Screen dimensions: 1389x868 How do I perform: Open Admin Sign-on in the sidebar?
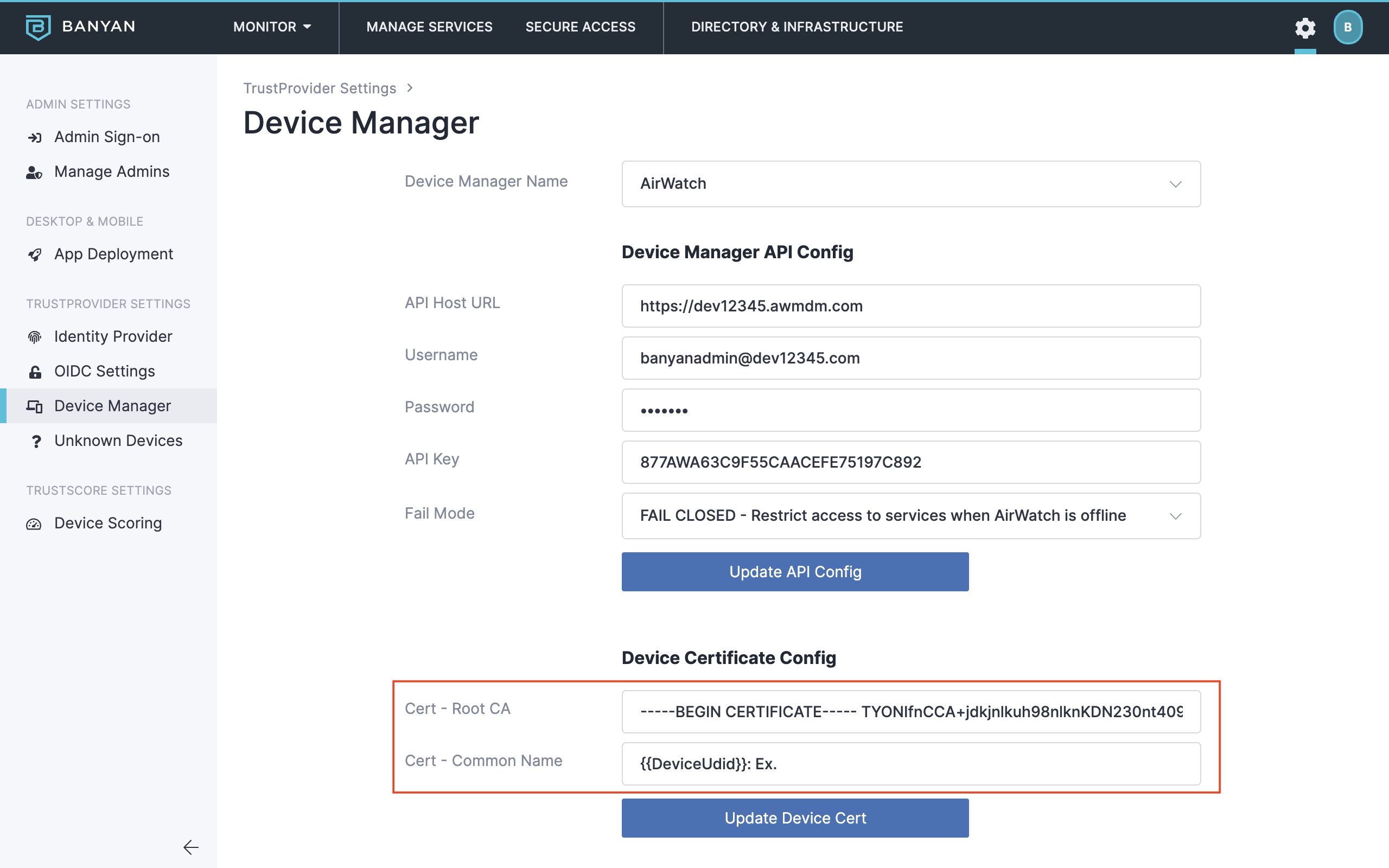coord(107,137)
